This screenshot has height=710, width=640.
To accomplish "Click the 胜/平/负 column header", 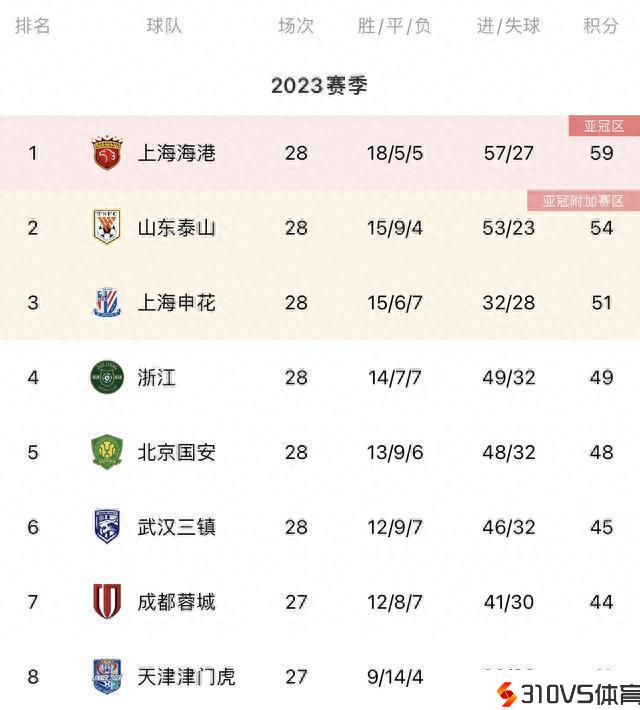I will (395, 26).
